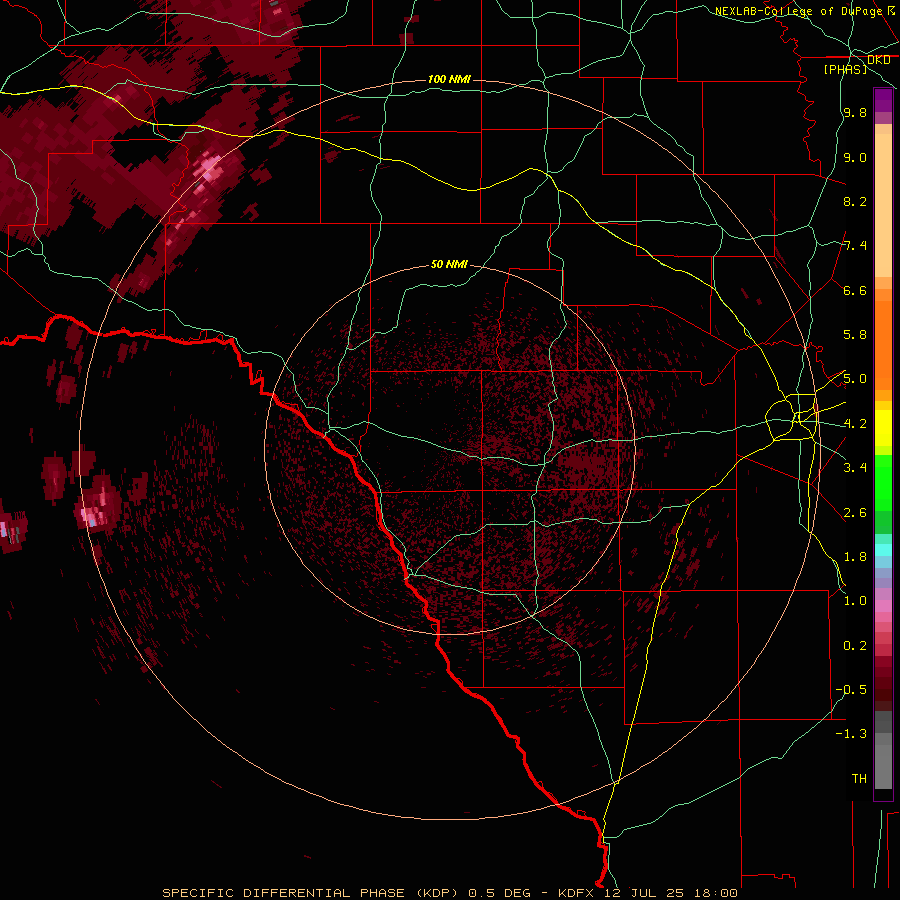Click the "SPECIFIC DIFFERENTIAL PHASE (KDP)" caption text
900x900 pixels.
click(x=310, y=893)
